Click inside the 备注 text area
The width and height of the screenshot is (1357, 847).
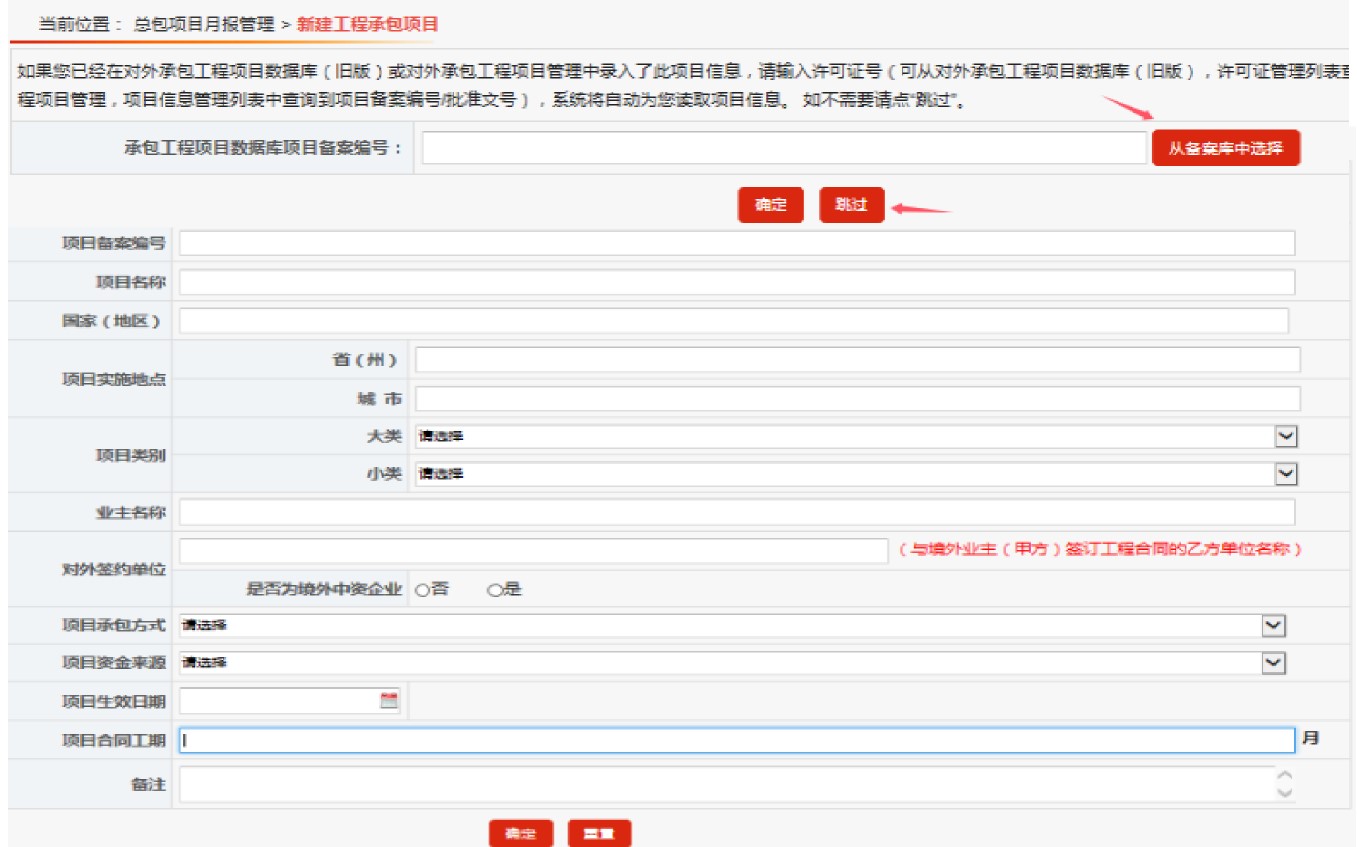coord(725,784)
